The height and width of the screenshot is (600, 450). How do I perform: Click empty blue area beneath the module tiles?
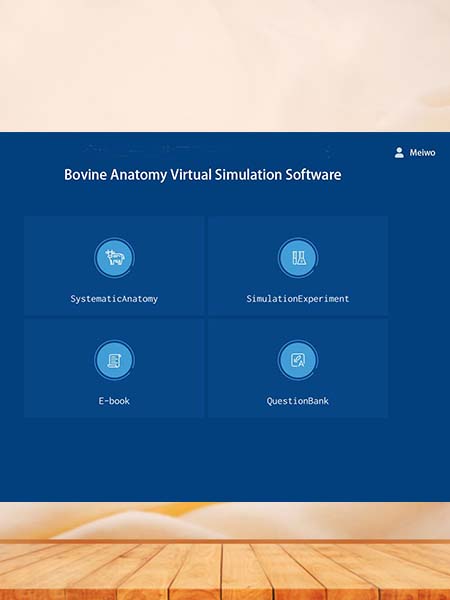[x=225, y=459]
